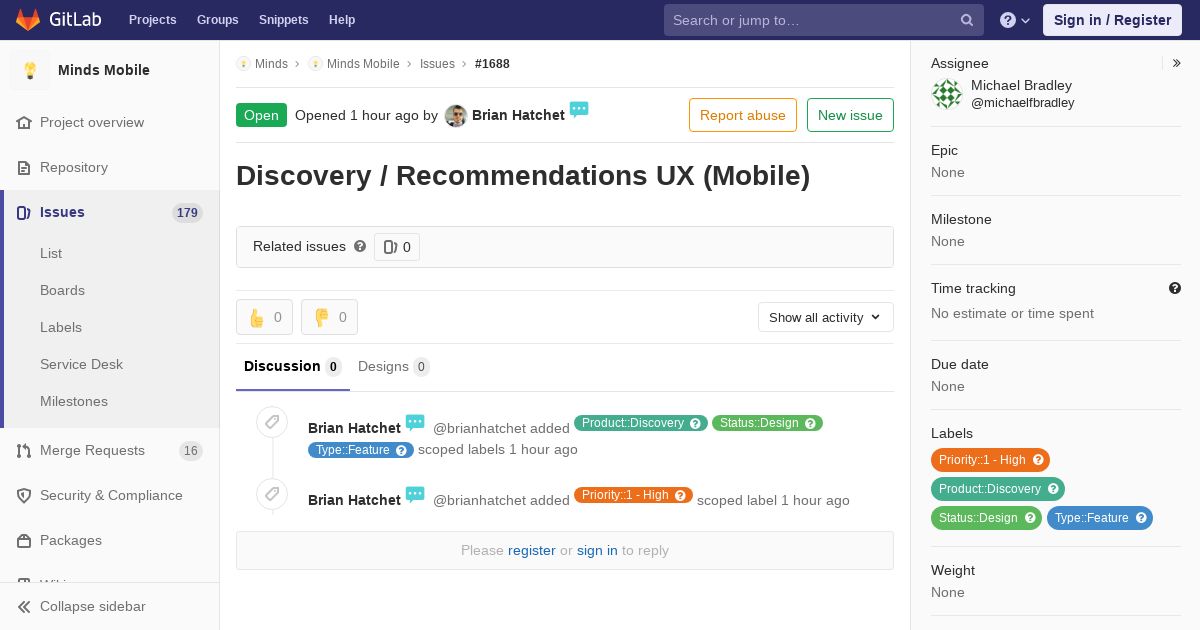Screen dimensions: 1200x630
Task: Open the Service Desk sidebar item
Action: 81,364
